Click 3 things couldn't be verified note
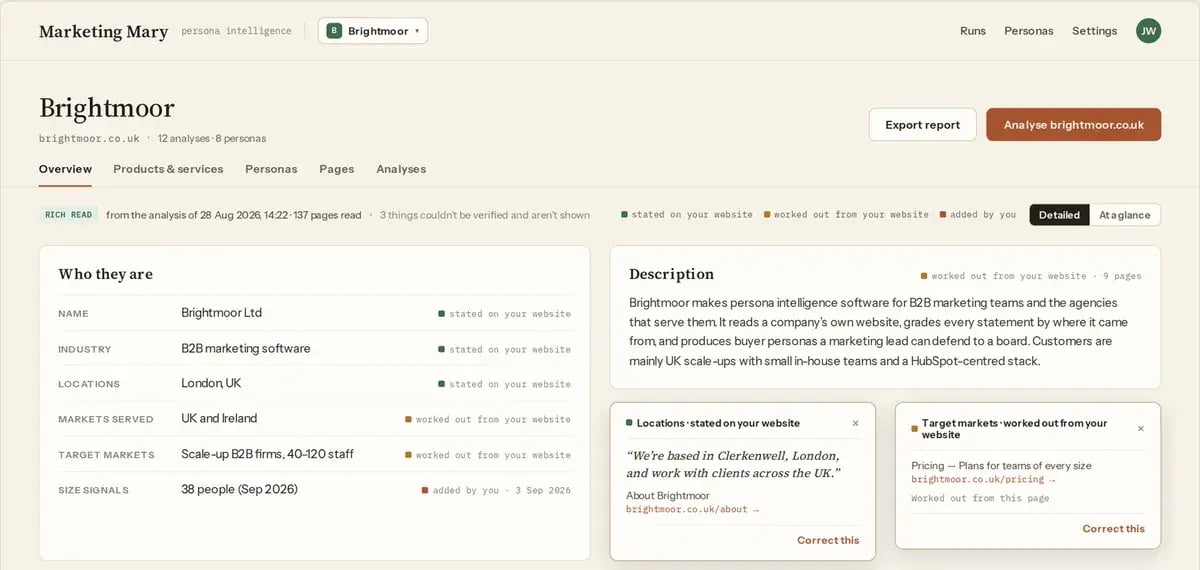The height and width of the screenshot is (570, 1200). pos(485,215)
